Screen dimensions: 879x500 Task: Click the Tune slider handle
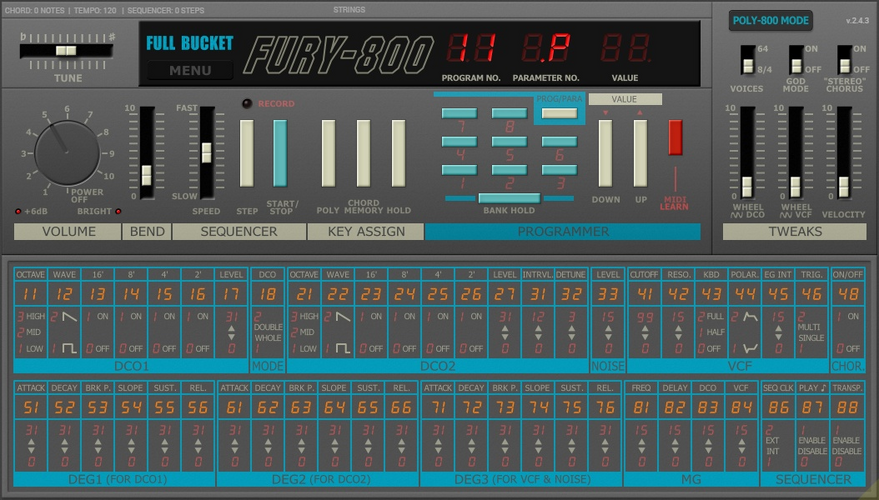pos(66,51)
